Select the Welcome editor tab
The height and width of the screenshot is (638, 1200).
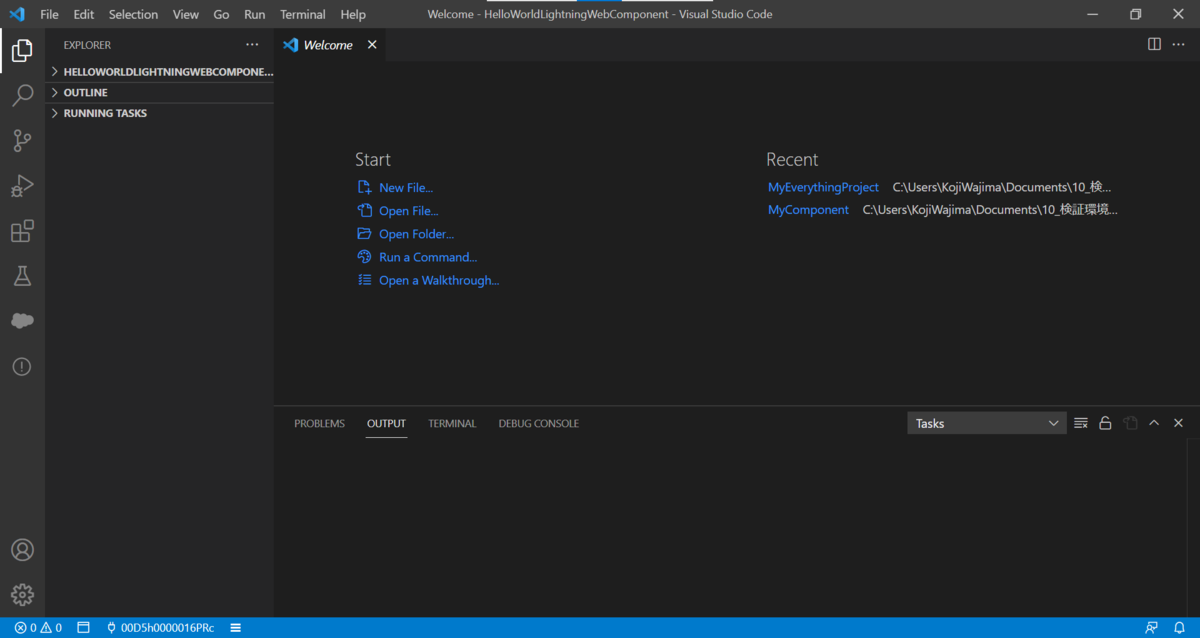[330, 45]
